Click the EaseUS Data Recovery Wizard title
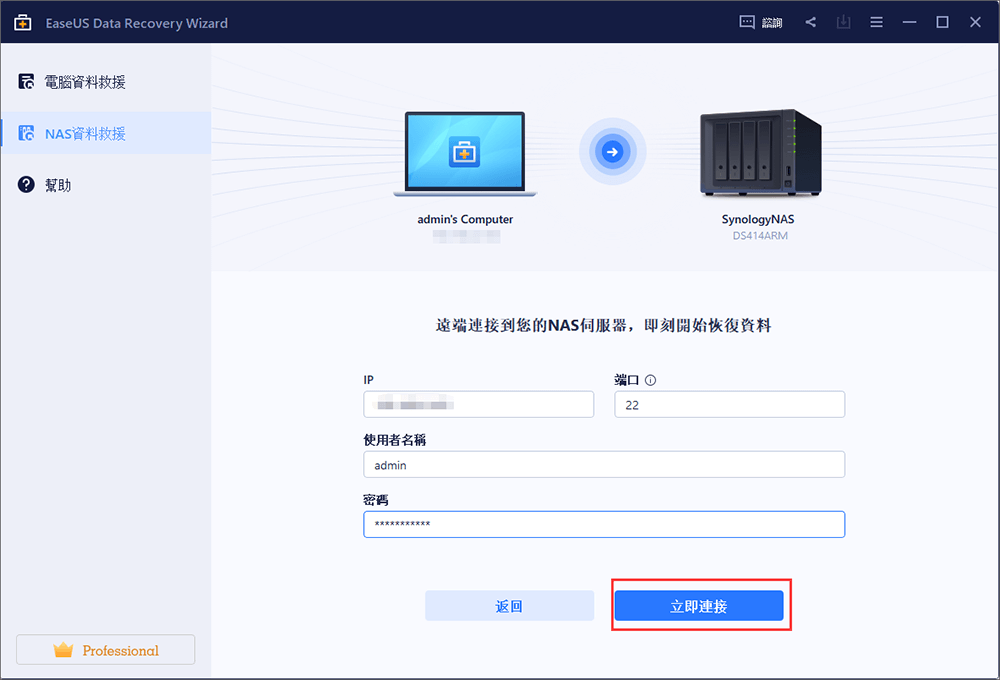Image resolution: width=1000 pixels, height=680 pixels. coord(136,23)
